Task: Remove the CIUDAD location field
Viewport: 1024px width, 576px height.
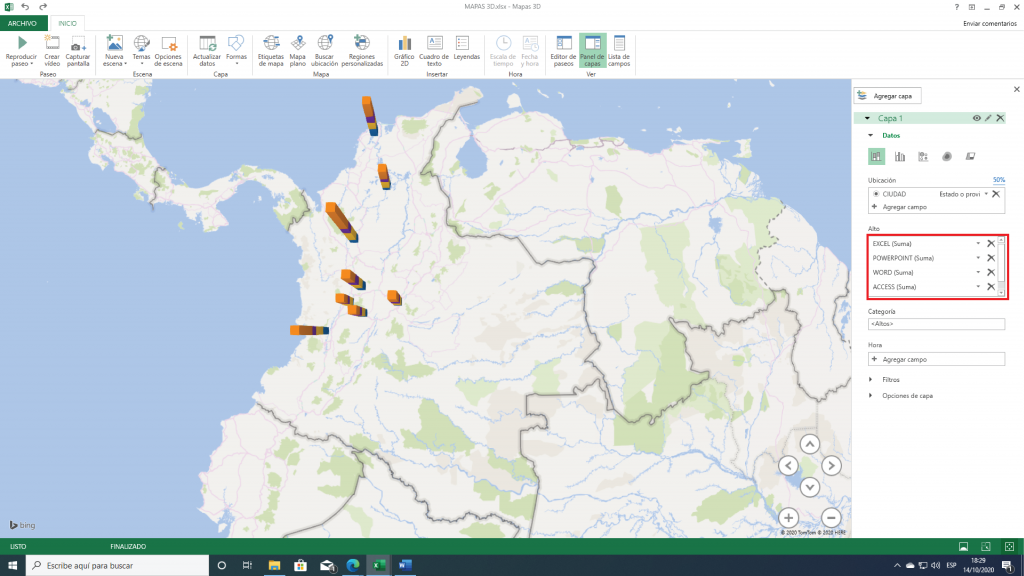Action: (996, 194)
